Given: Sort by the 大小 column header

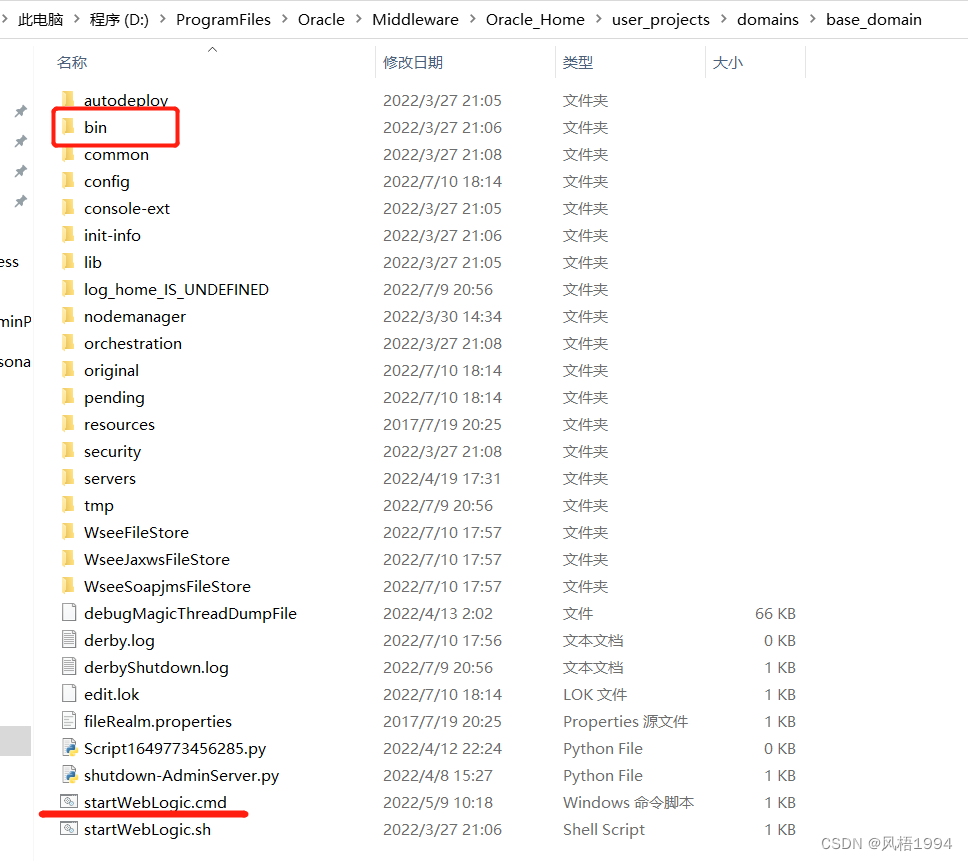Looking at the screenshot, I should (728, 62).
